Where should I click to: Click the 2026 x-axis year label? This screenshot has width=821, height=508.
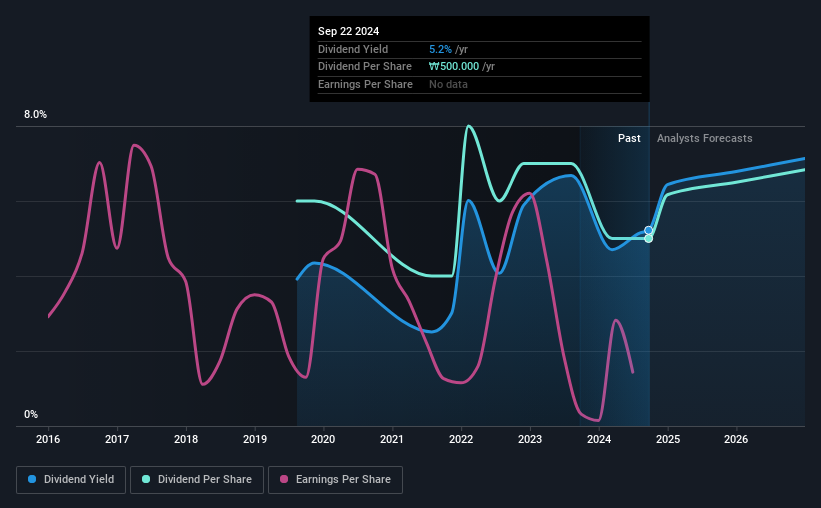click(x=736, y=439)
